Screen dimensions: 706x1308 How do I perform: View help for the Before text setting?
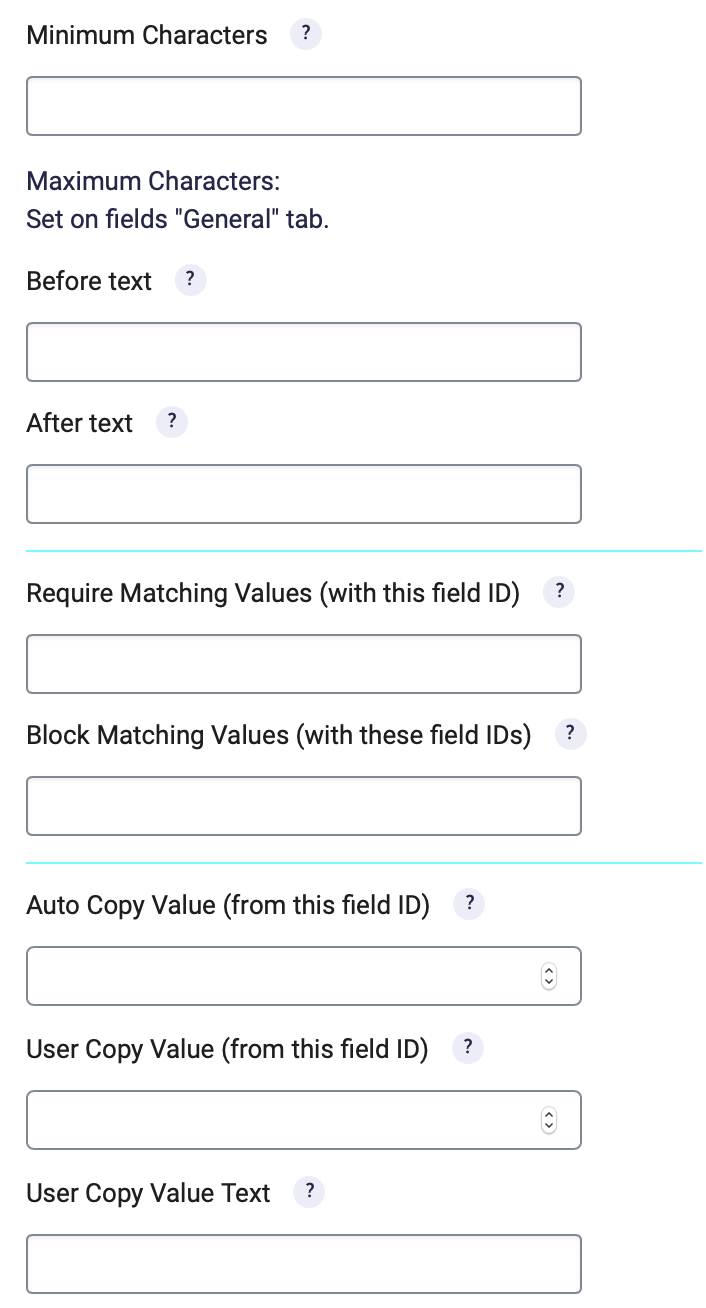click(189, 280)
